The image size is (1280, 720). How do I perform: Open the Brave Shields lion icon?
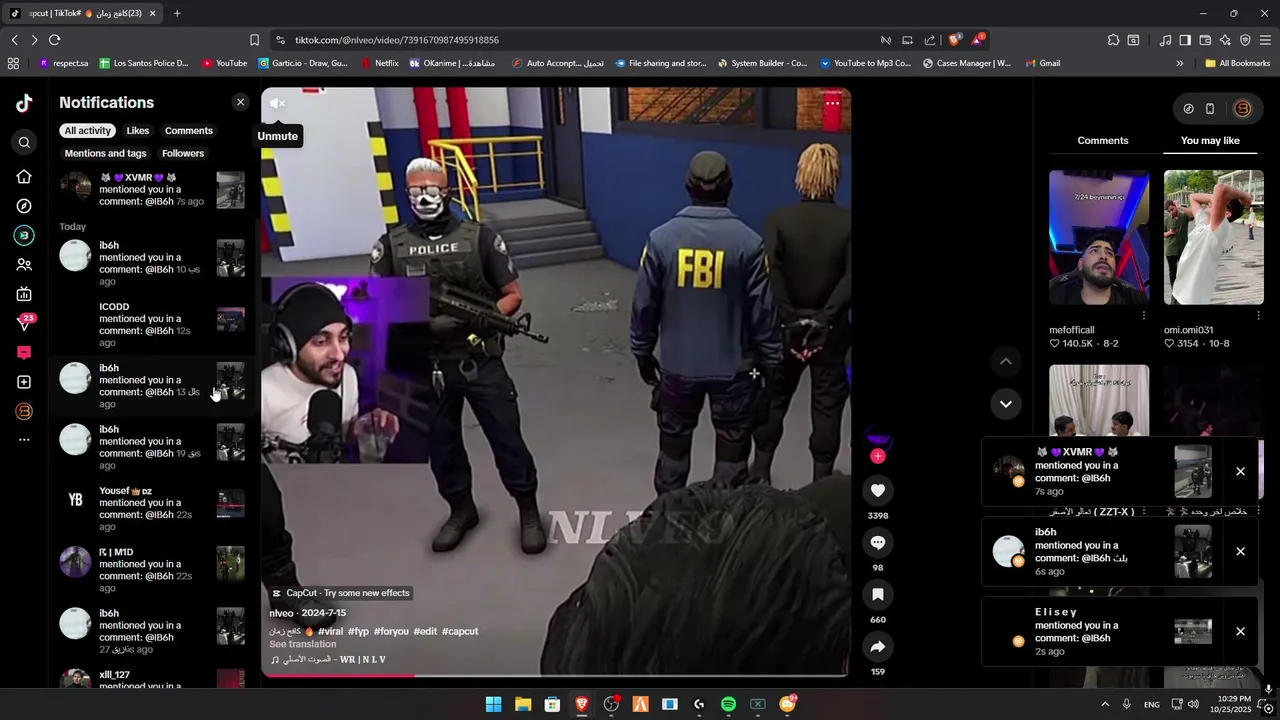(955, 40)
